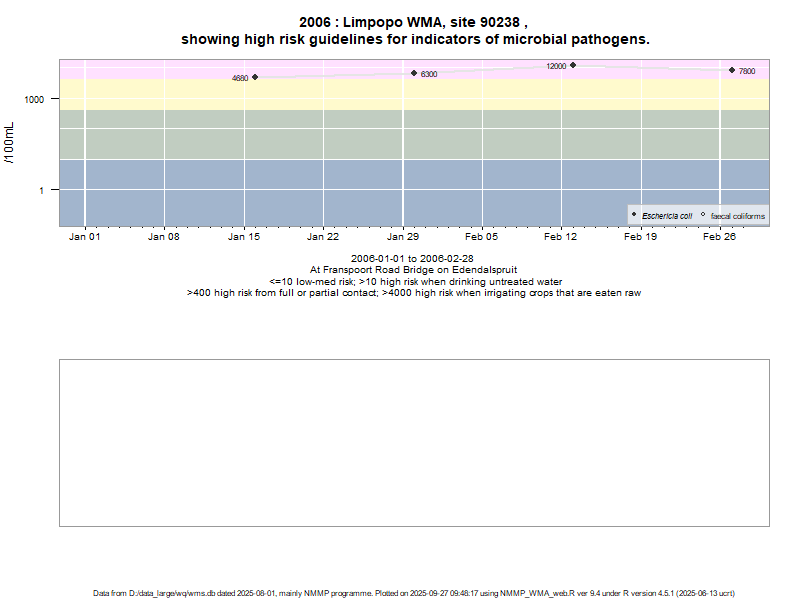Click the /100mL y-axis title

click(x=11, y=142)
